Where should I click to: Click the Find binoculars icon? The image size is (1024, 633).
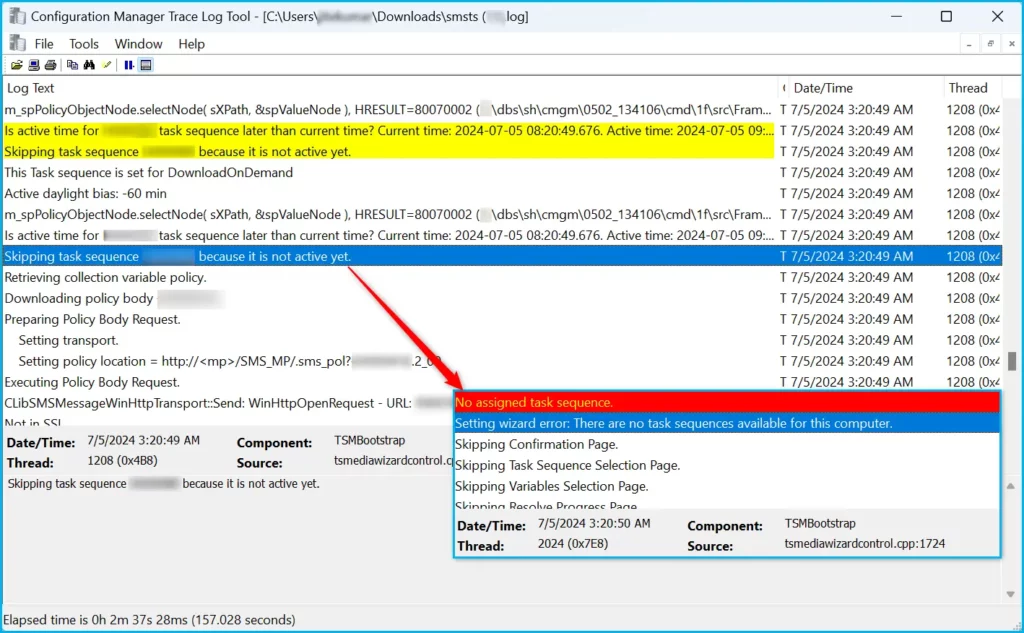coord(89,65)
